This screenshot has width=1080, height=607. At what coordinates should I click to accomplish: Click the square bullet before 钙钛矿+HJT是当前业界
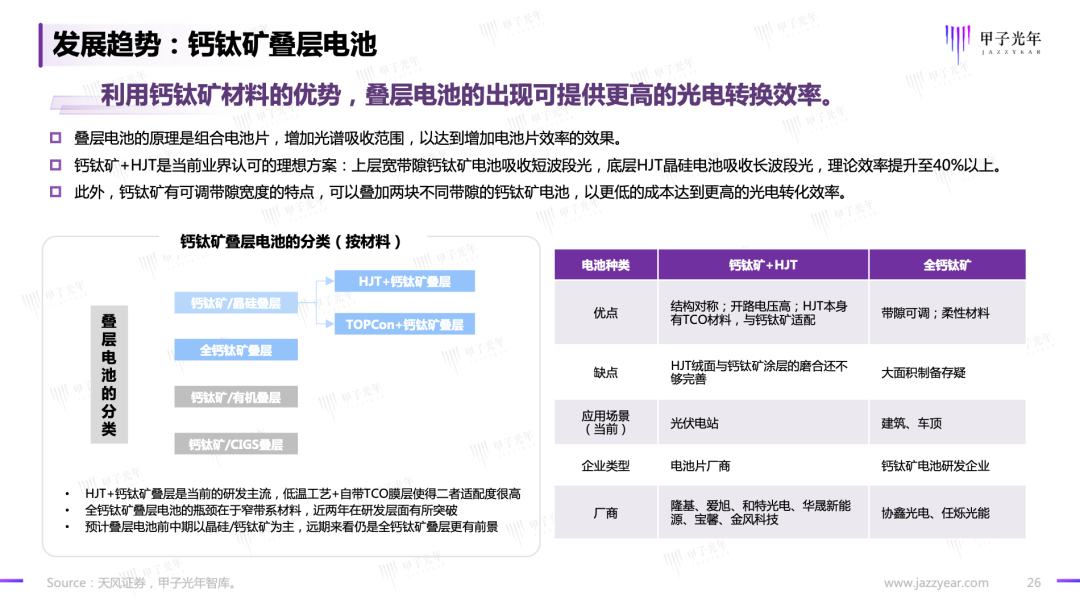click(x=56, y=165)
